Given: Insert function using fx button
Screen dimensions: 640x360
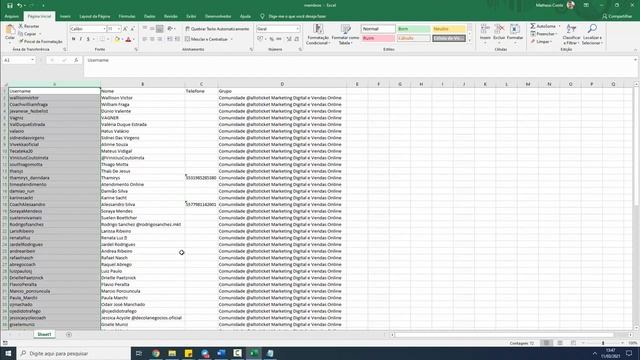Looking at the screenshot, I should click(x=76, y=60).
